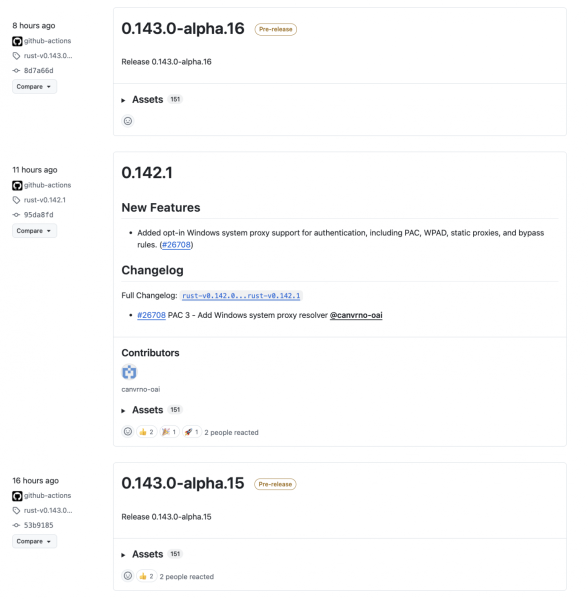Toggle rocket reaction on 0.142.1

coord(192,432)
